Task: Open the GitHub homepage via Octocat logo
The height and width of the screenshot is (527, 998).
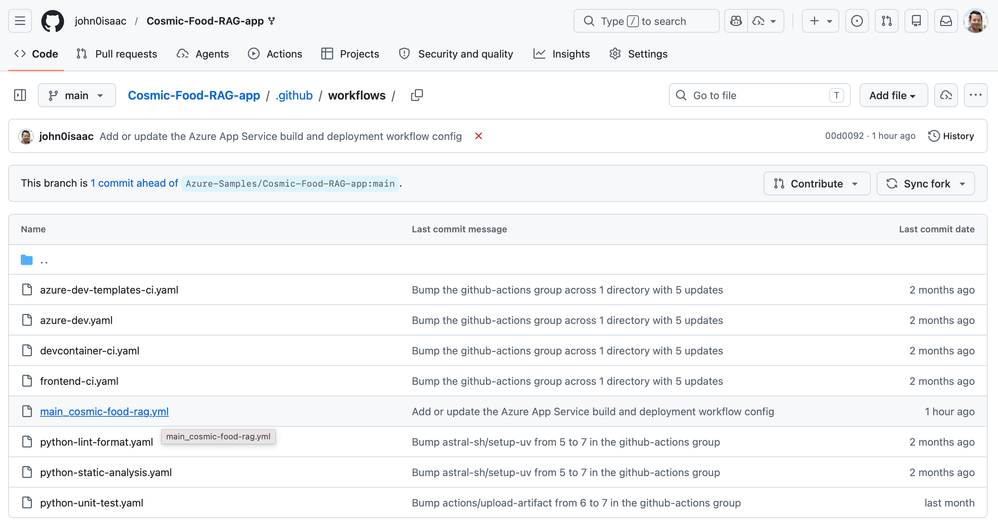Action: click(52, 21)
